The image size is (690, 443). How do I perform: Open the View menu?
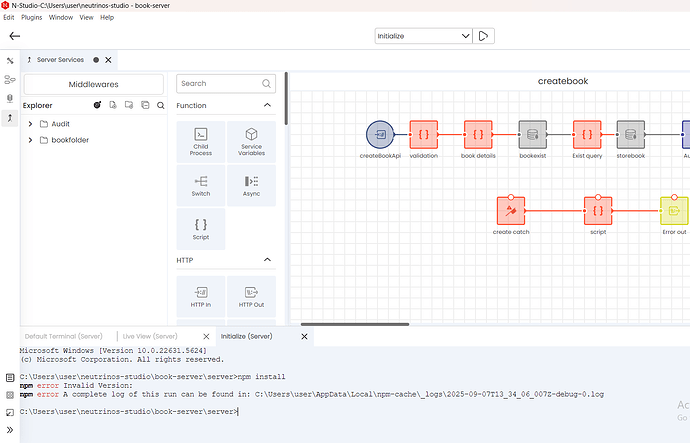point(86,18)
